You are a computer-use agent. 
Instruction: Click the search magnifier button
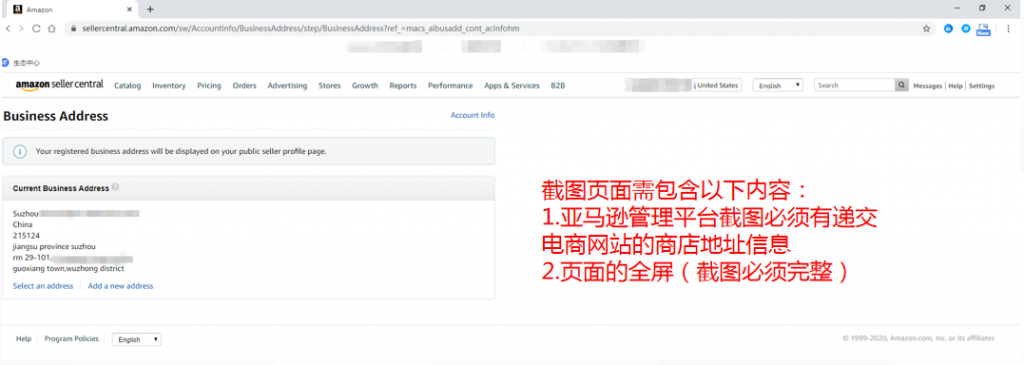coord(901,85)
